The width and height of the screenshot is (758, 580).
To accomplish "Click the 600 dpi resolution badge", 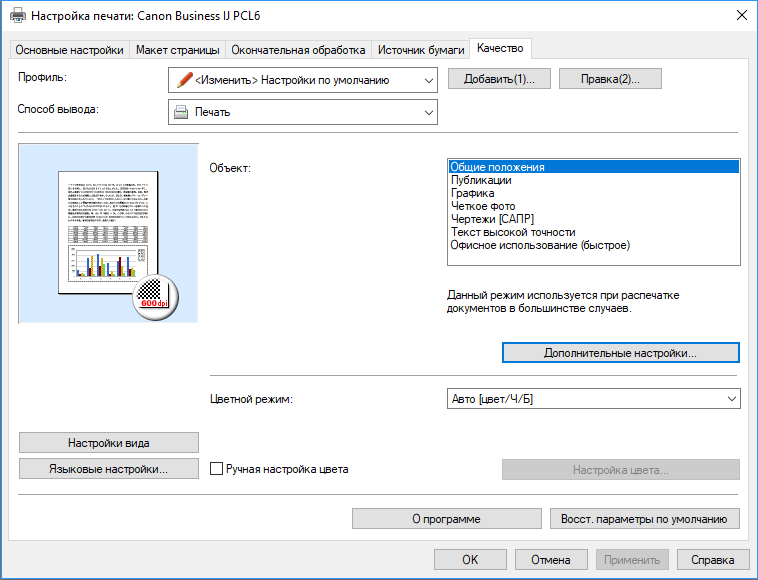I will click(155, 298).
